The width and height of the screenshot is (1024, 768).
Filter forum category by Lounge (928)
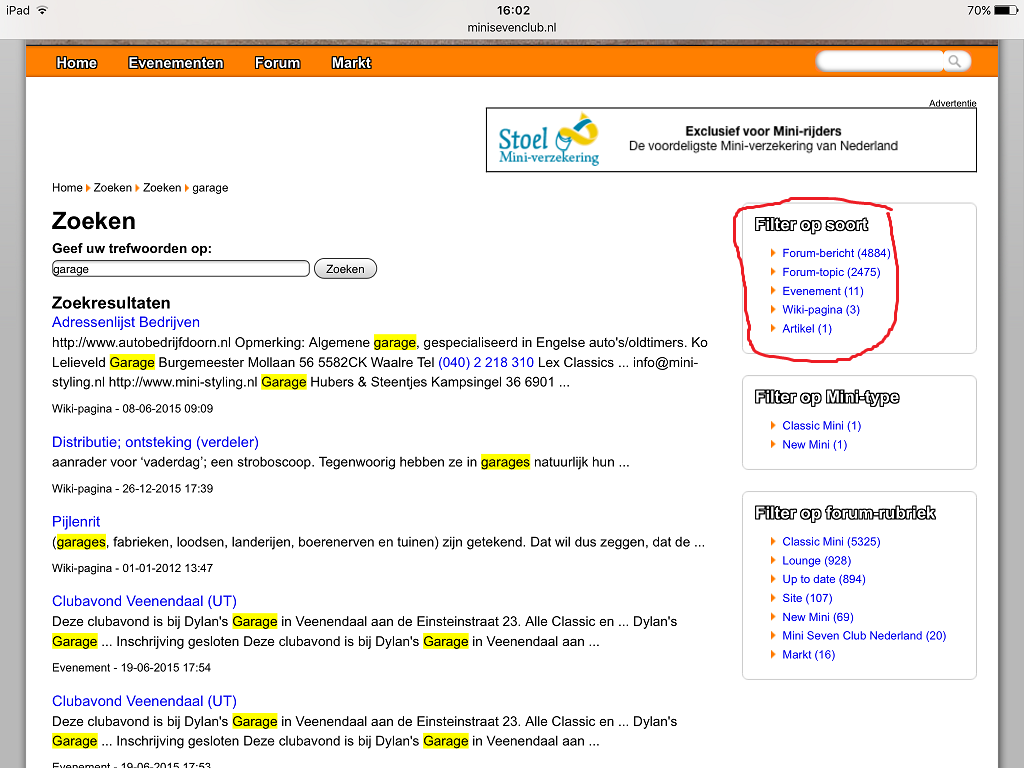click(x=816, y=561)
